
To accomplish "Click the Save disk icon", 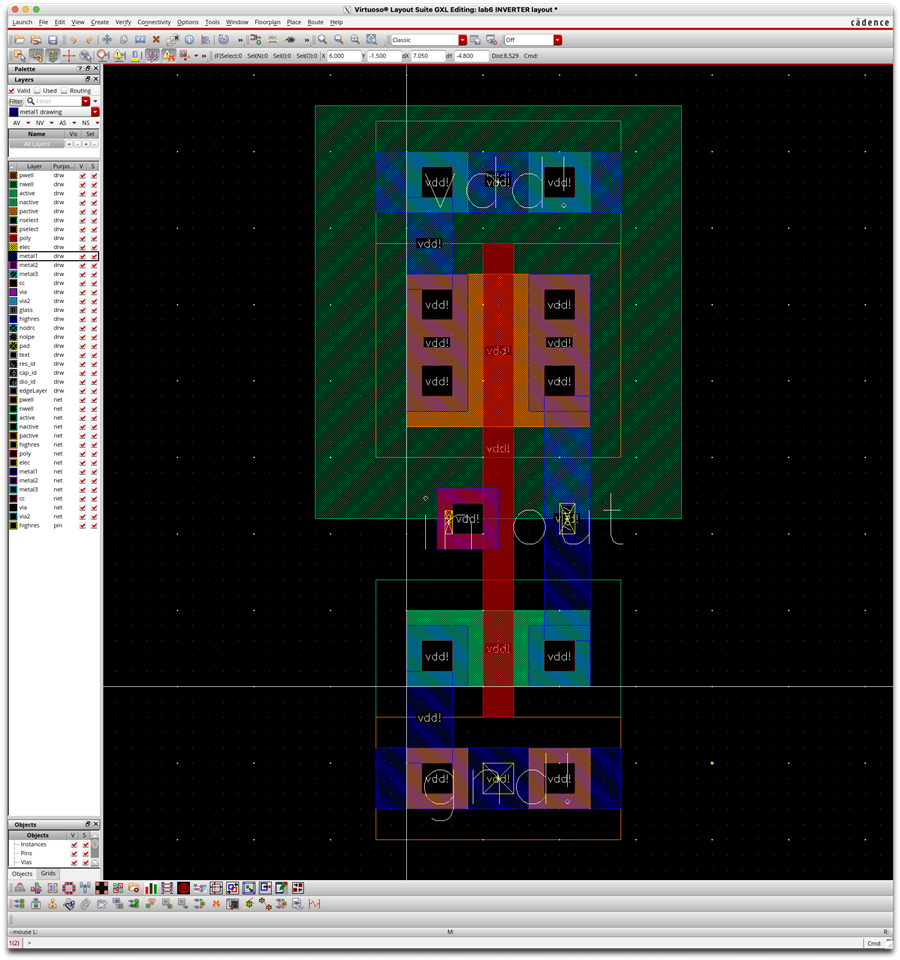I will [x=53, y=40].
